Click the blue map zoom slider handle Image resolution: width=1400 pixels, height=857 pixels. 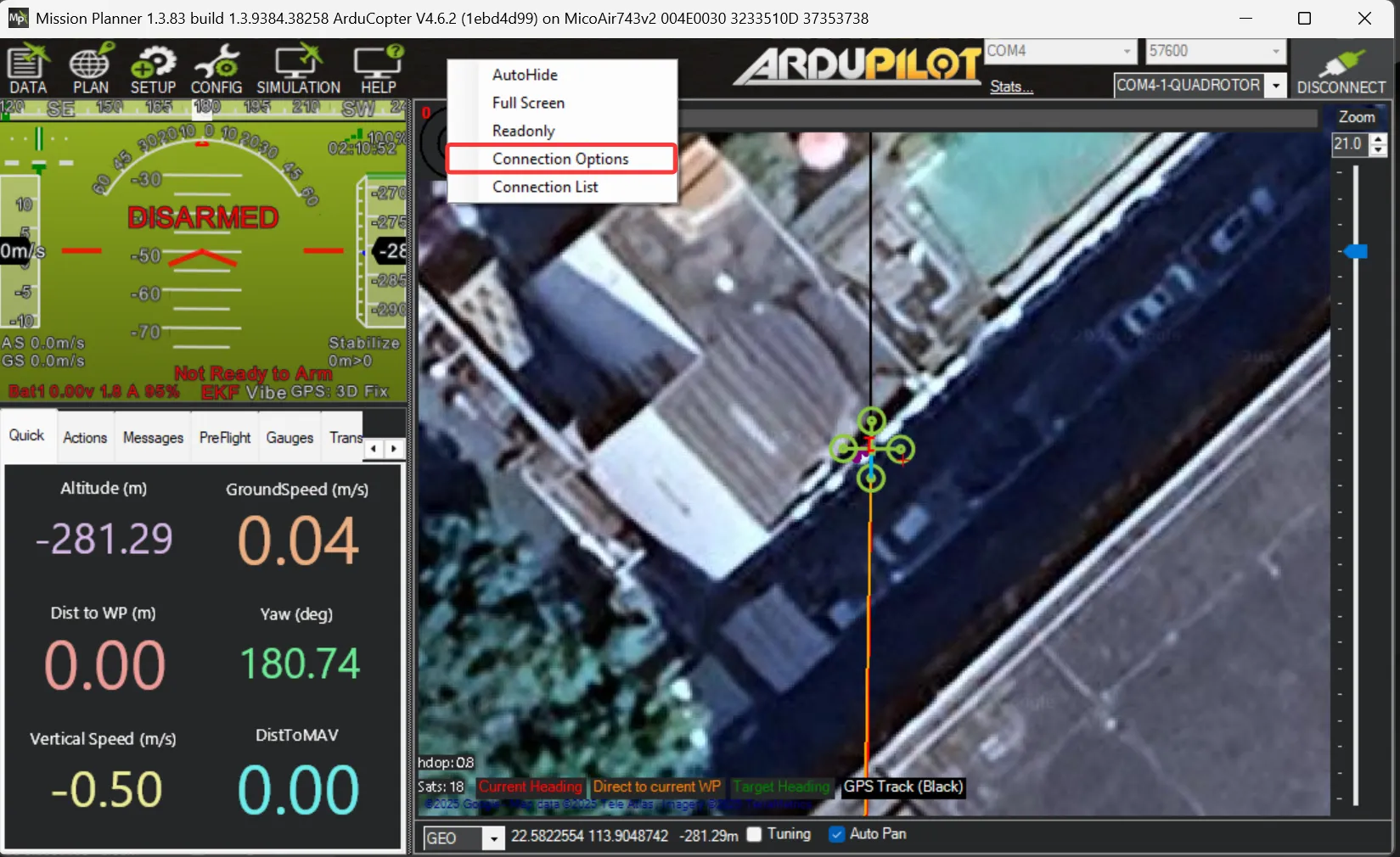click(1356, 251)
